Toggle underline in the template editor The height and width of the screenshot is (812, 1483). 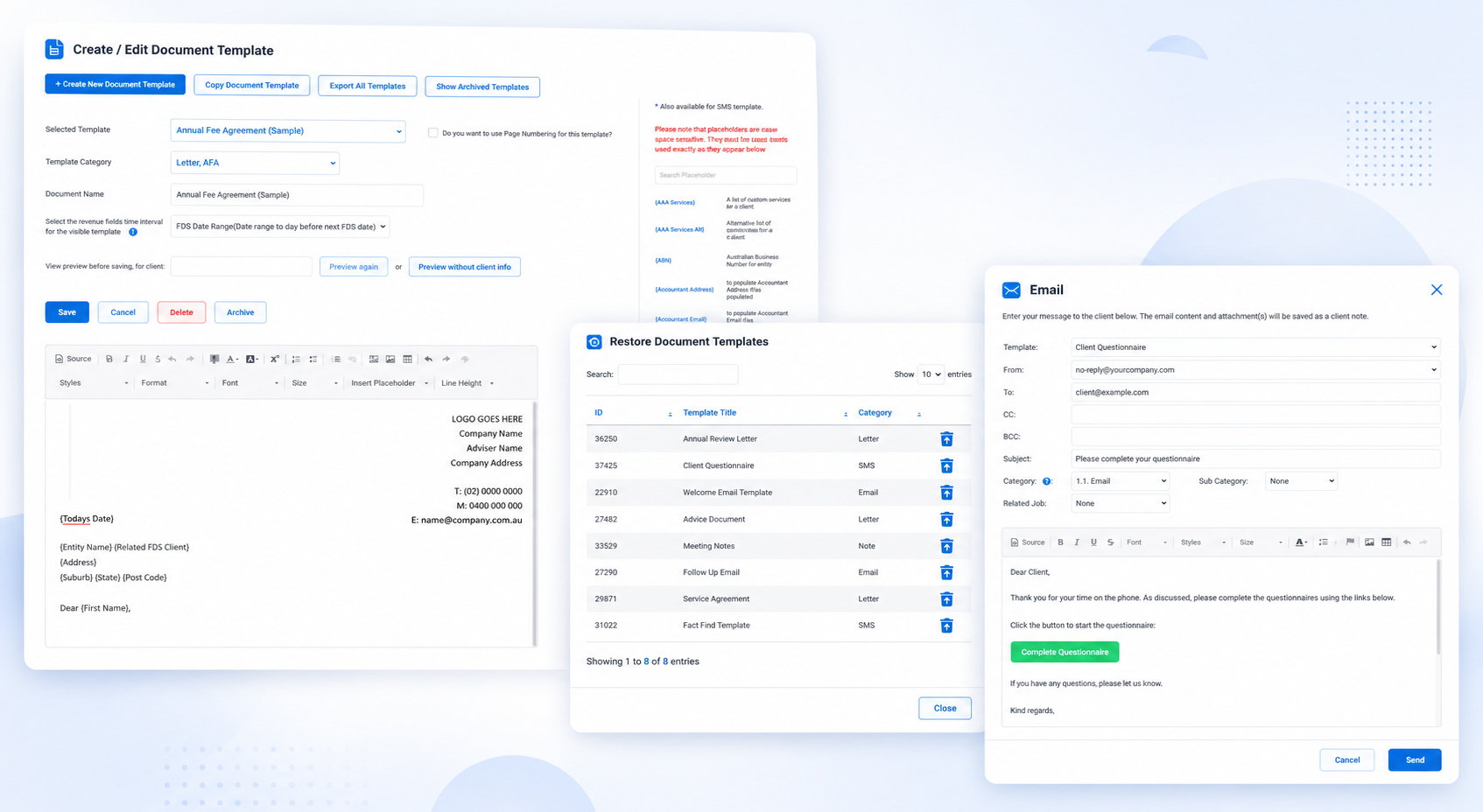tap(143, 359)
